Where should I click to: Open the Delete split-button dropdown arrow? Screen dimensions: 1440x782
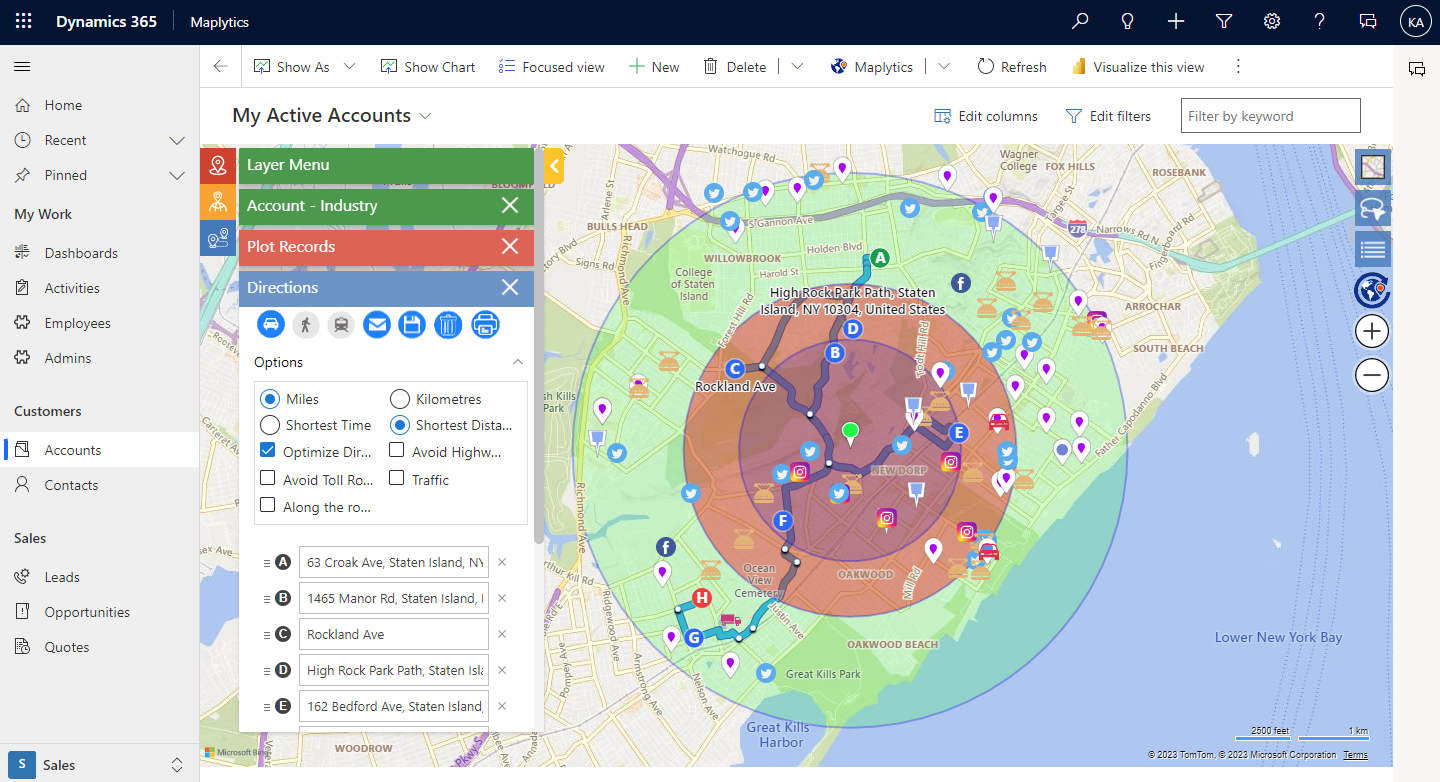coord(797,67)
